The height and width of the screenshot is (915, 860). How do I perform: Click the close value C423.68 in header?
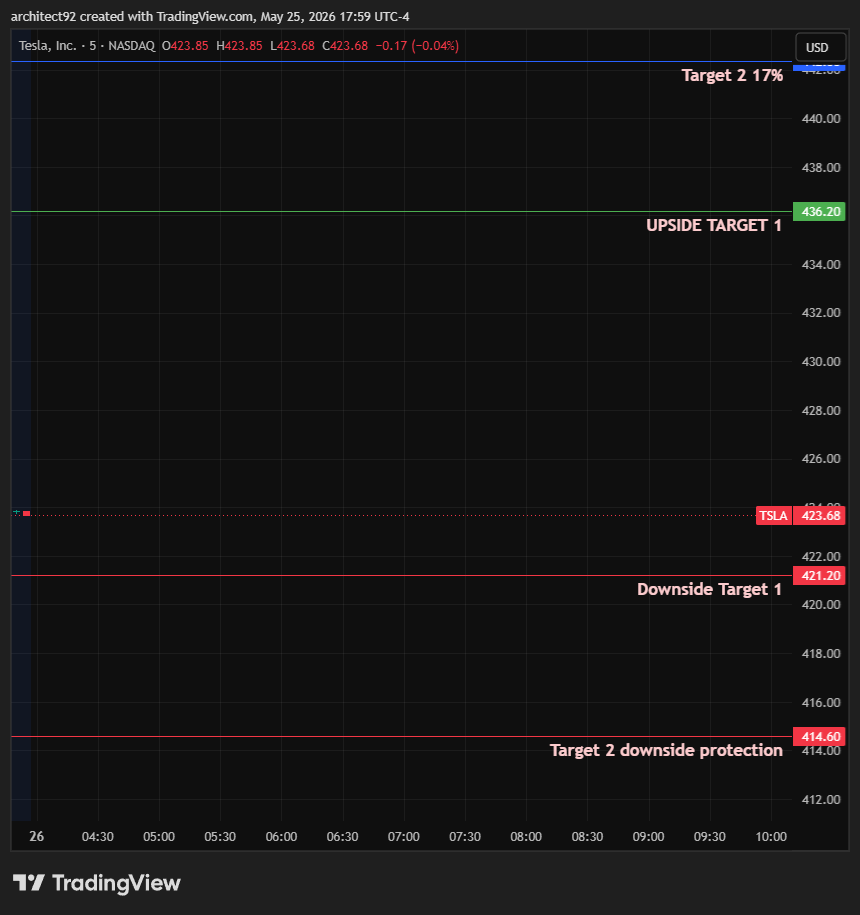345,46
